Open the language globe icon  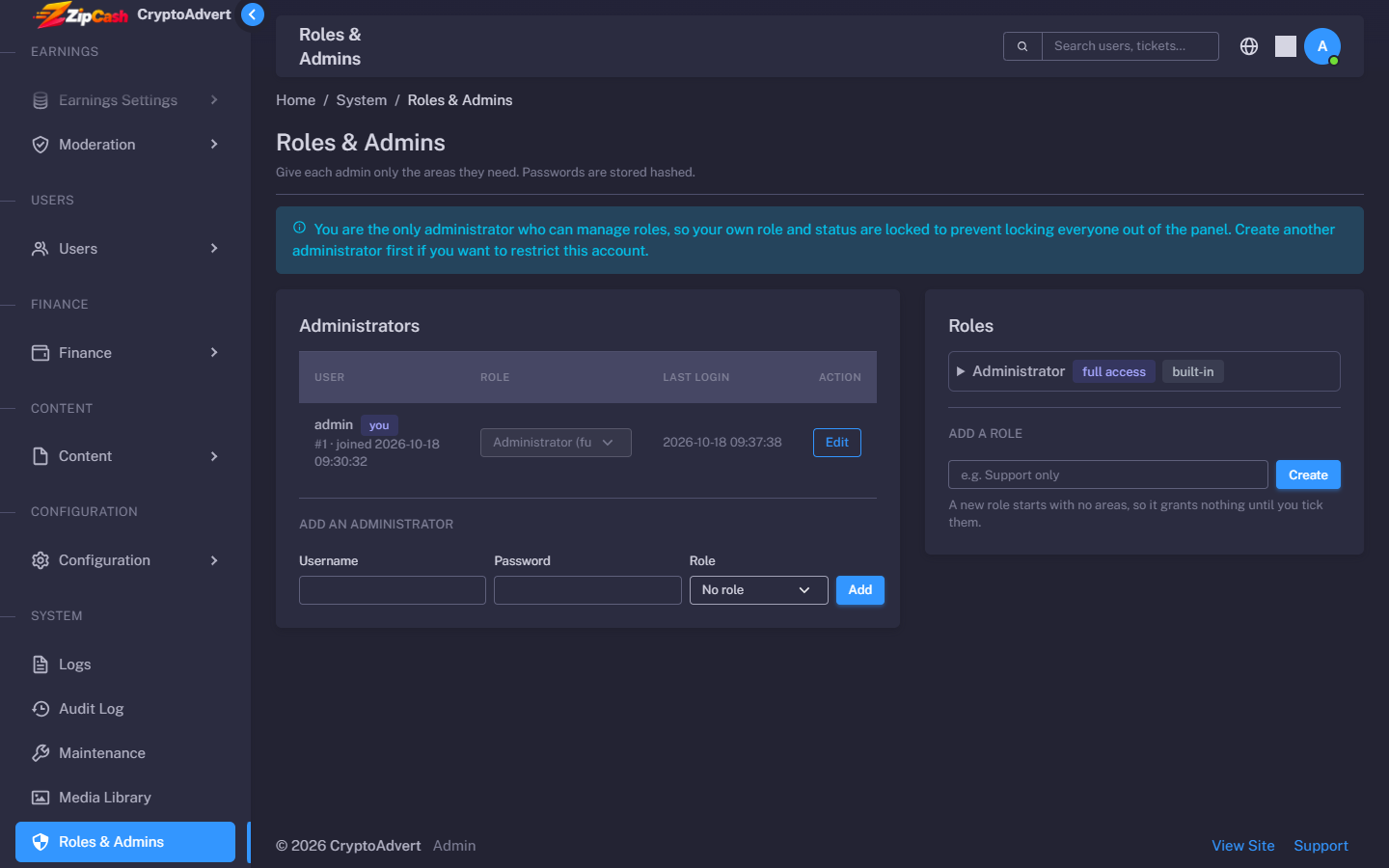pos(1249,46)
